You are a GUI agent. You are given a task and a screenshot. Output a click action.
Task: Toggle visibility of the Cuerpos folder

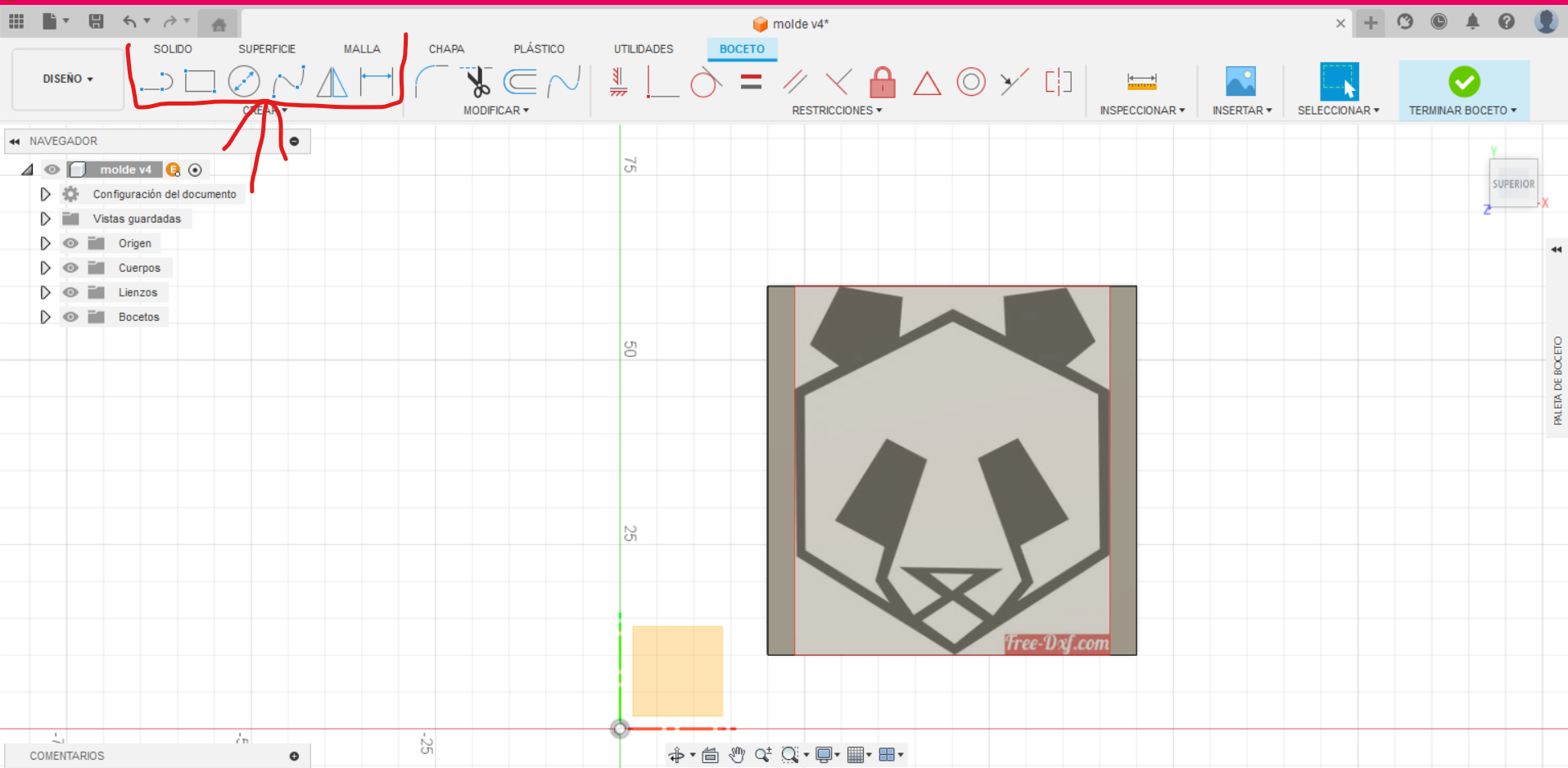click(70, 267)
